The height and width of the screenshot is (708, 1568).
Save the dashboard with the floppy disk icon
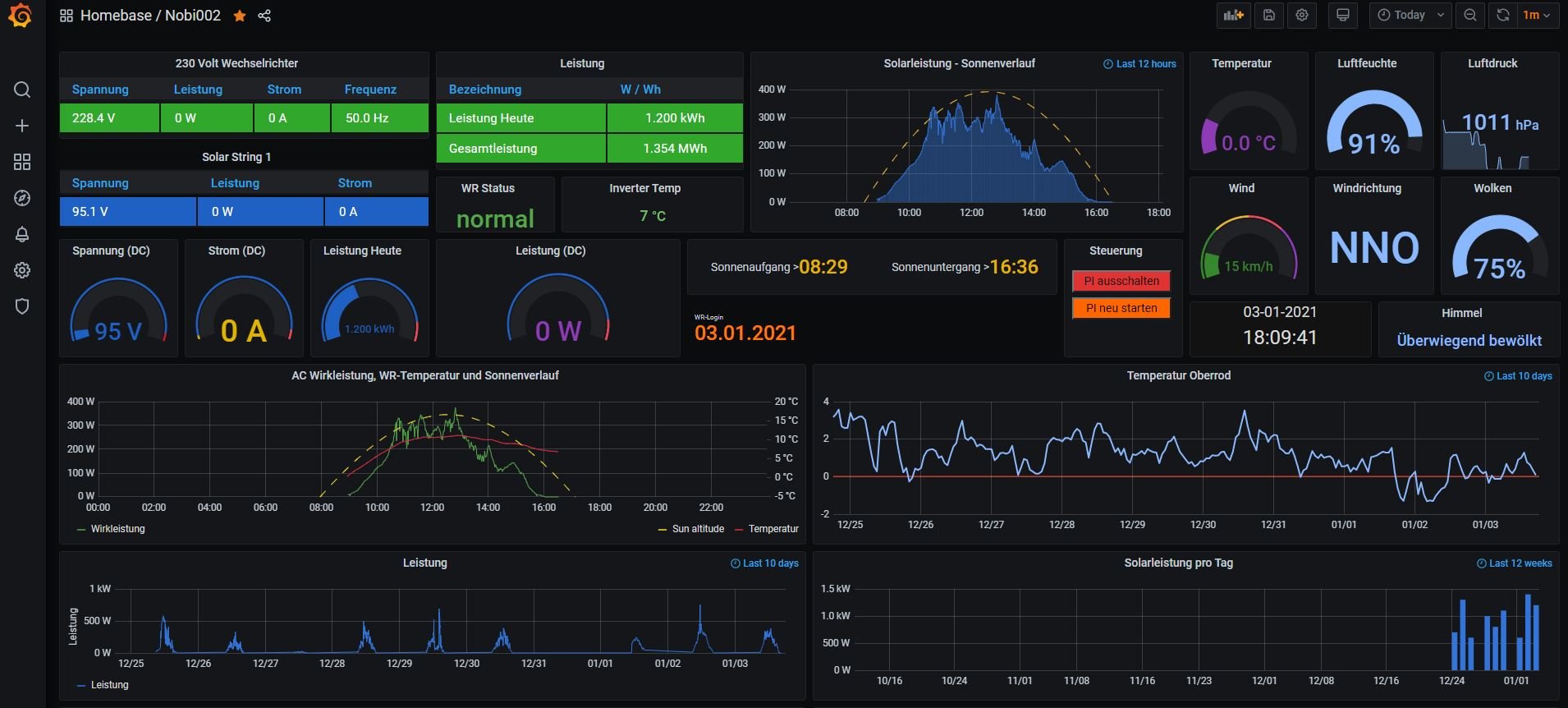(x=1268, y=15)
